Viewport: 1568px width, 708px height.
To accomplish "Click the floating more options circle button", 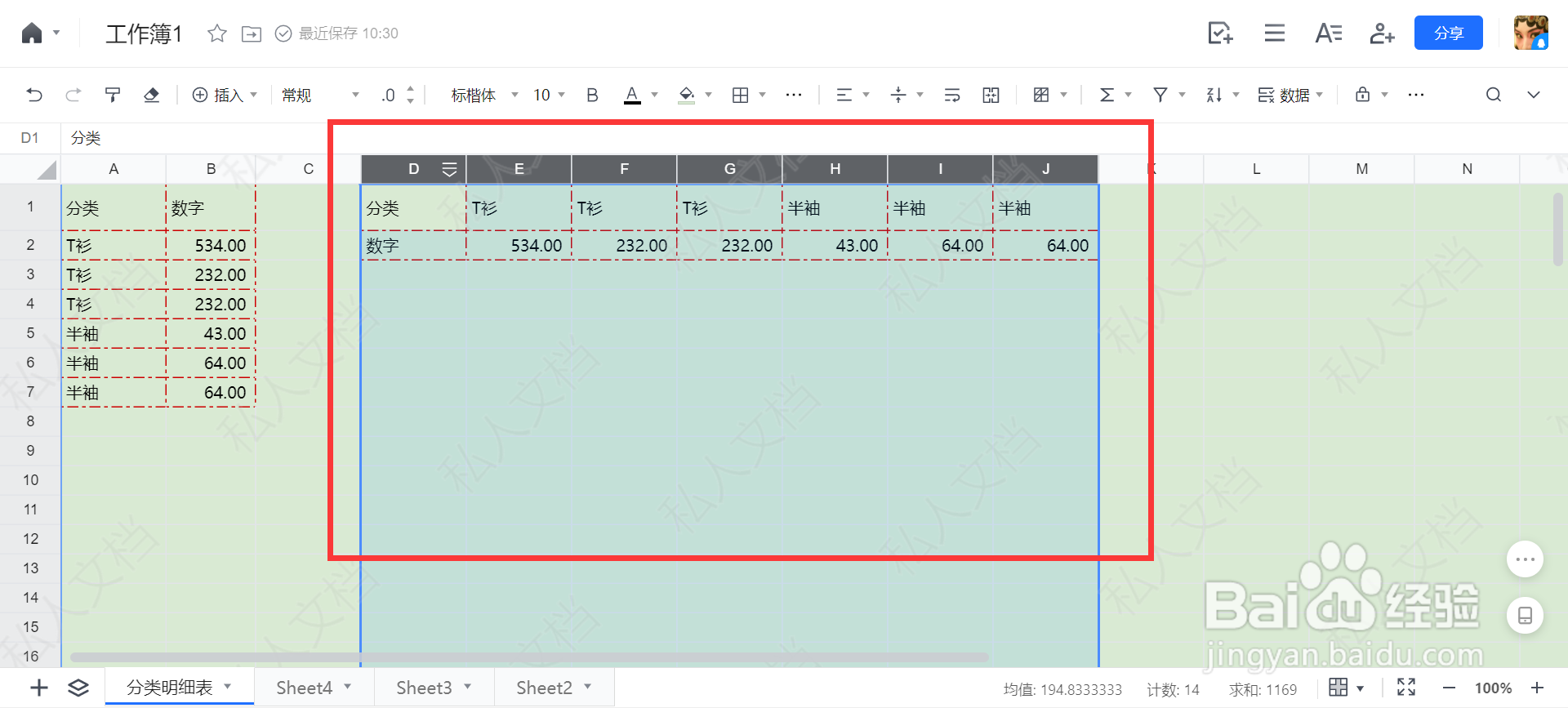I will (1525, 559).
